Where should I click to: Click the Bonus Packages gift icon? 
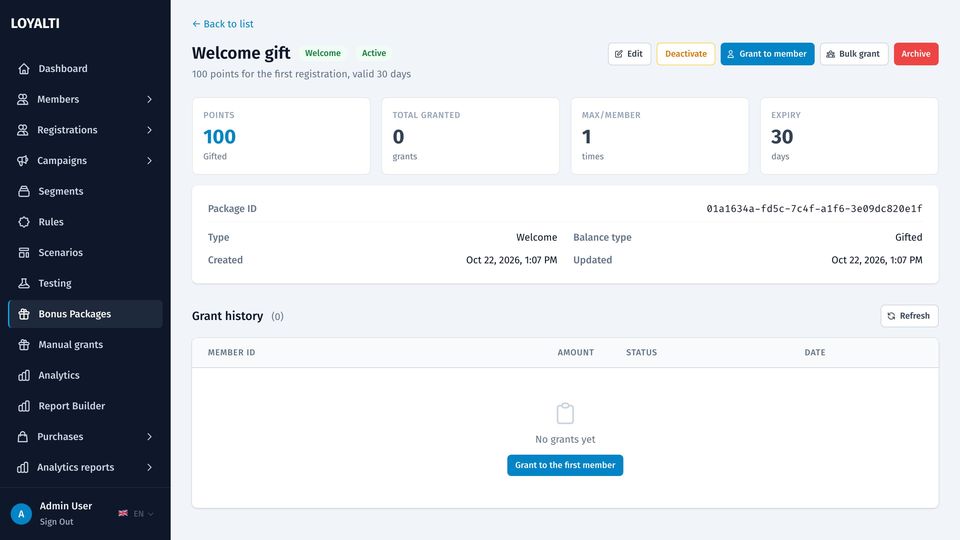click(x=24, y=314)
